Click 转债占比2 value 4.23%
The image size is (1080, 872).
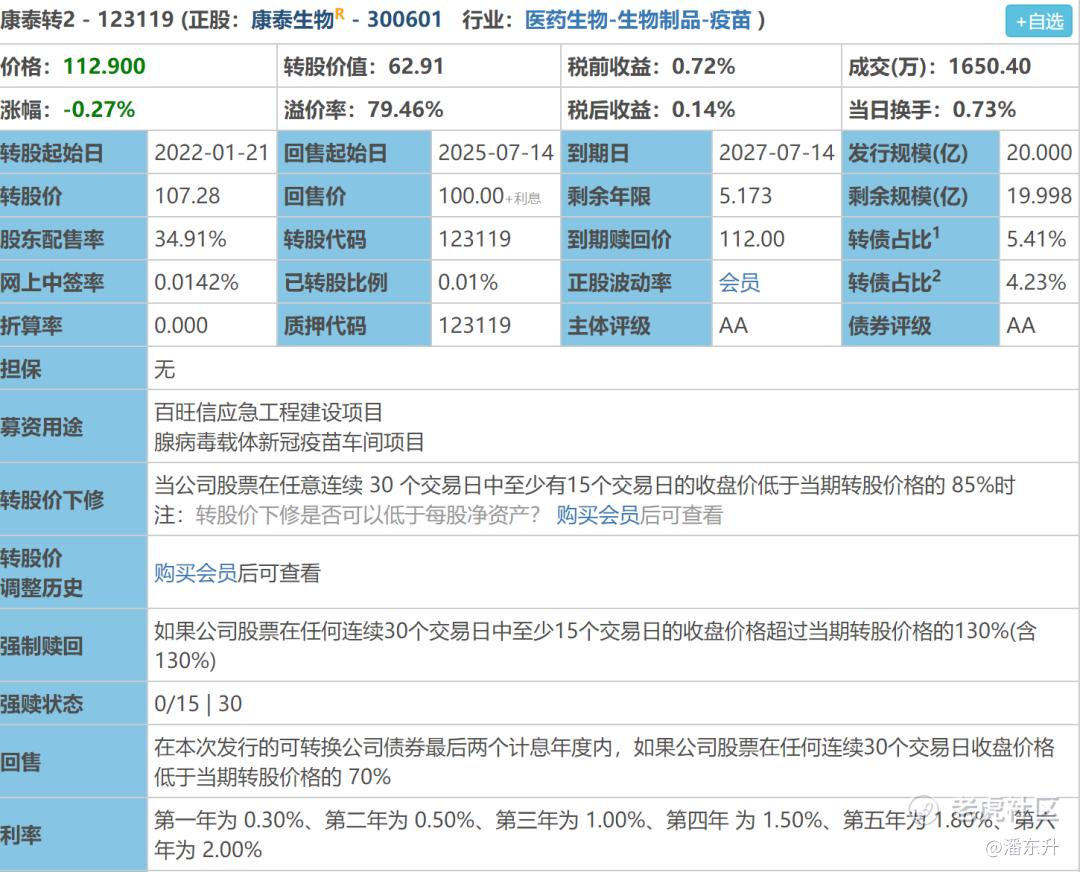click(x=1037, y=282)
